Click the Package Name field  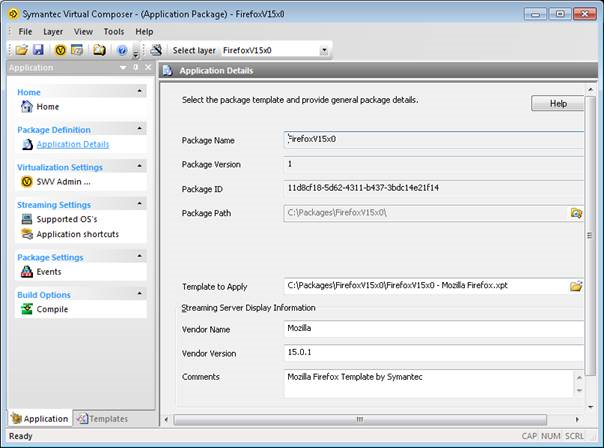(x=434, y=139)
